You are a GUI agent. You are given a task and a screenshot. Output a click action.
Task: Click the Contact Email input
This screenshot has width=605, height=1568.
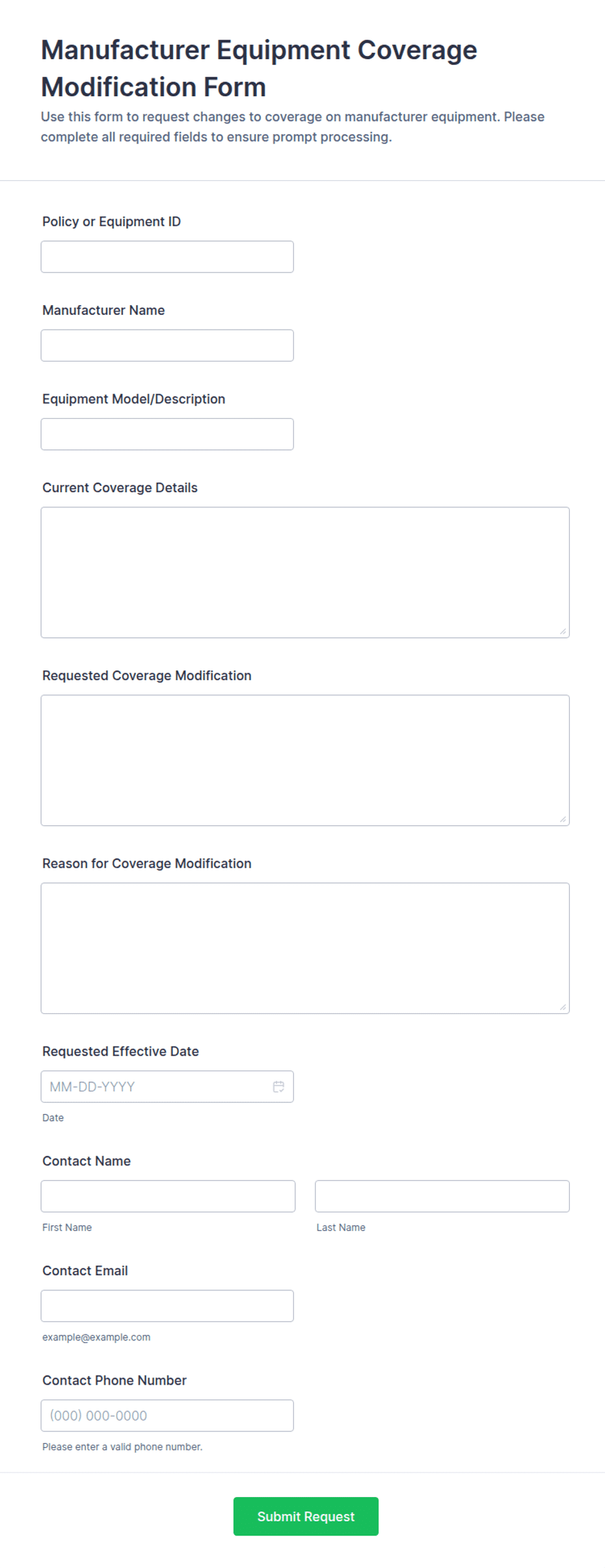167,1306
